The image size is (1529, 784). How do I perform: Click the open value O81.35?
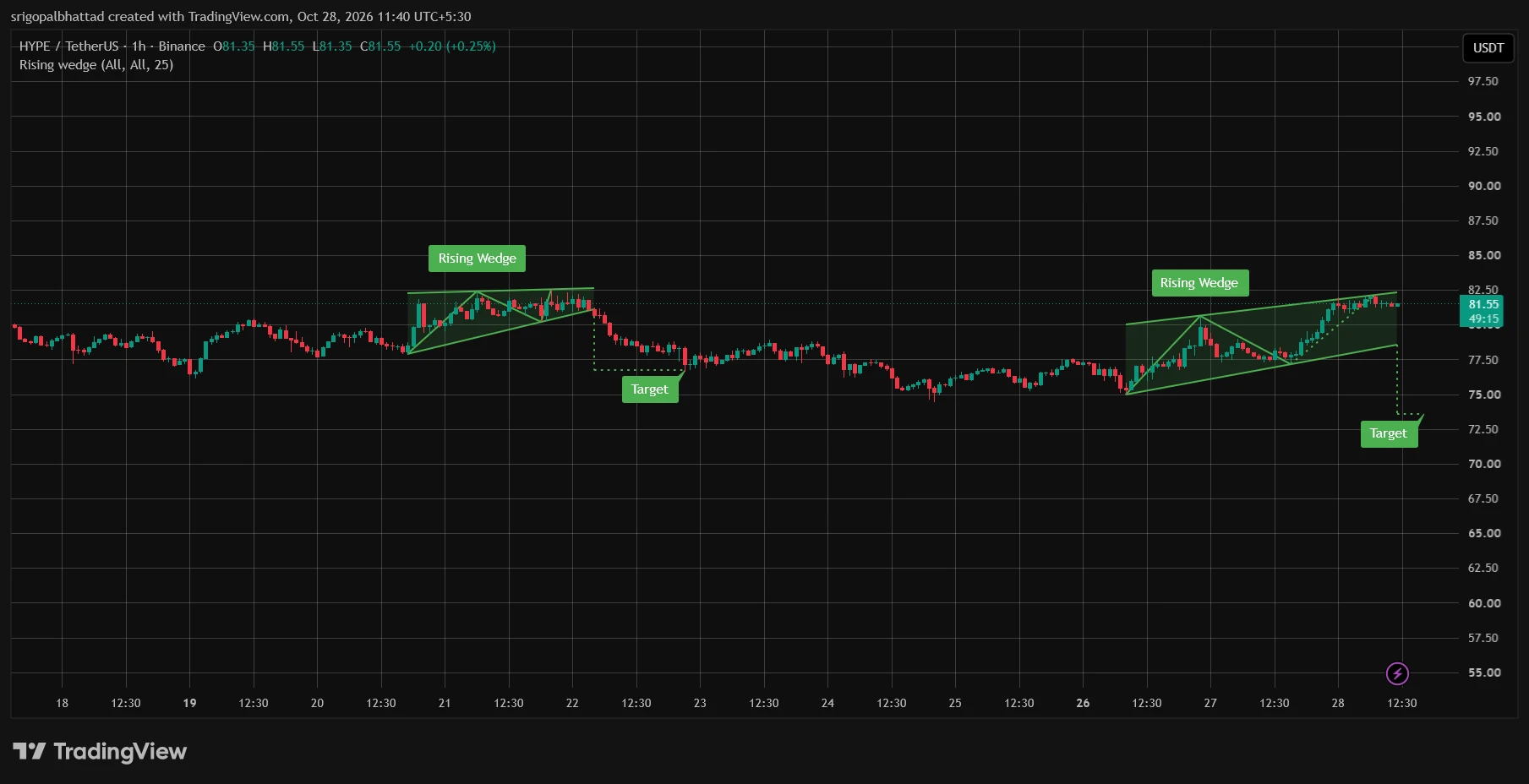pos(234,46)
